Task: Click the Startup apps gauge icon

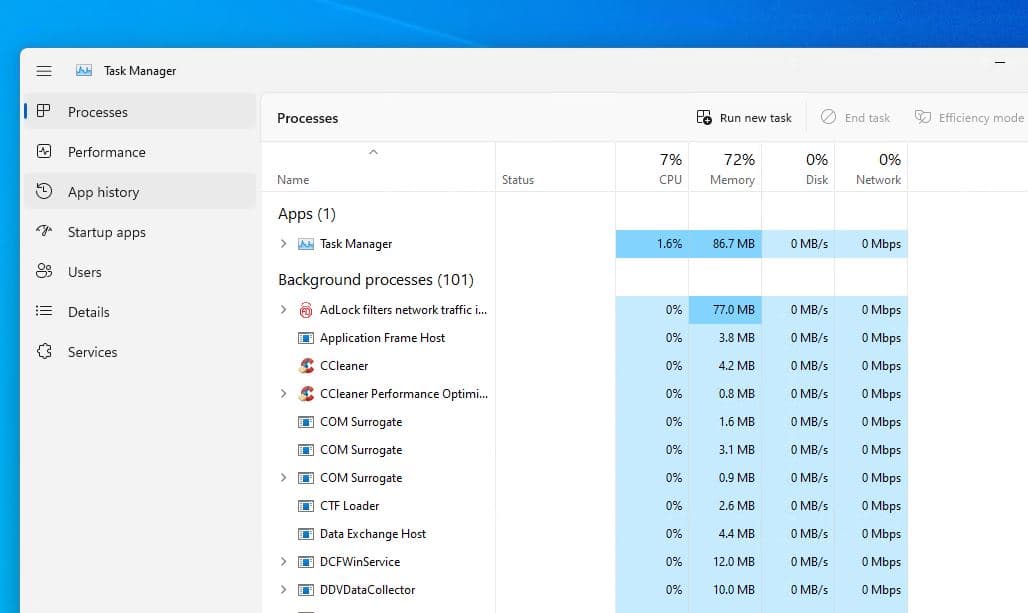Action: (44, 231)
